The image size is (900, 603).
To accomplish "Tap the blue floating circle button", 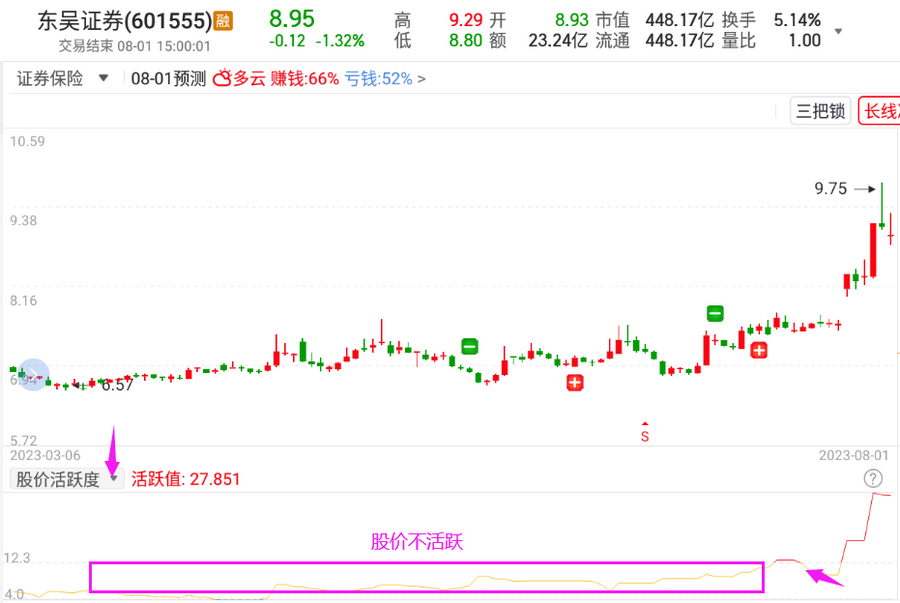I will (x=34, y=375).
